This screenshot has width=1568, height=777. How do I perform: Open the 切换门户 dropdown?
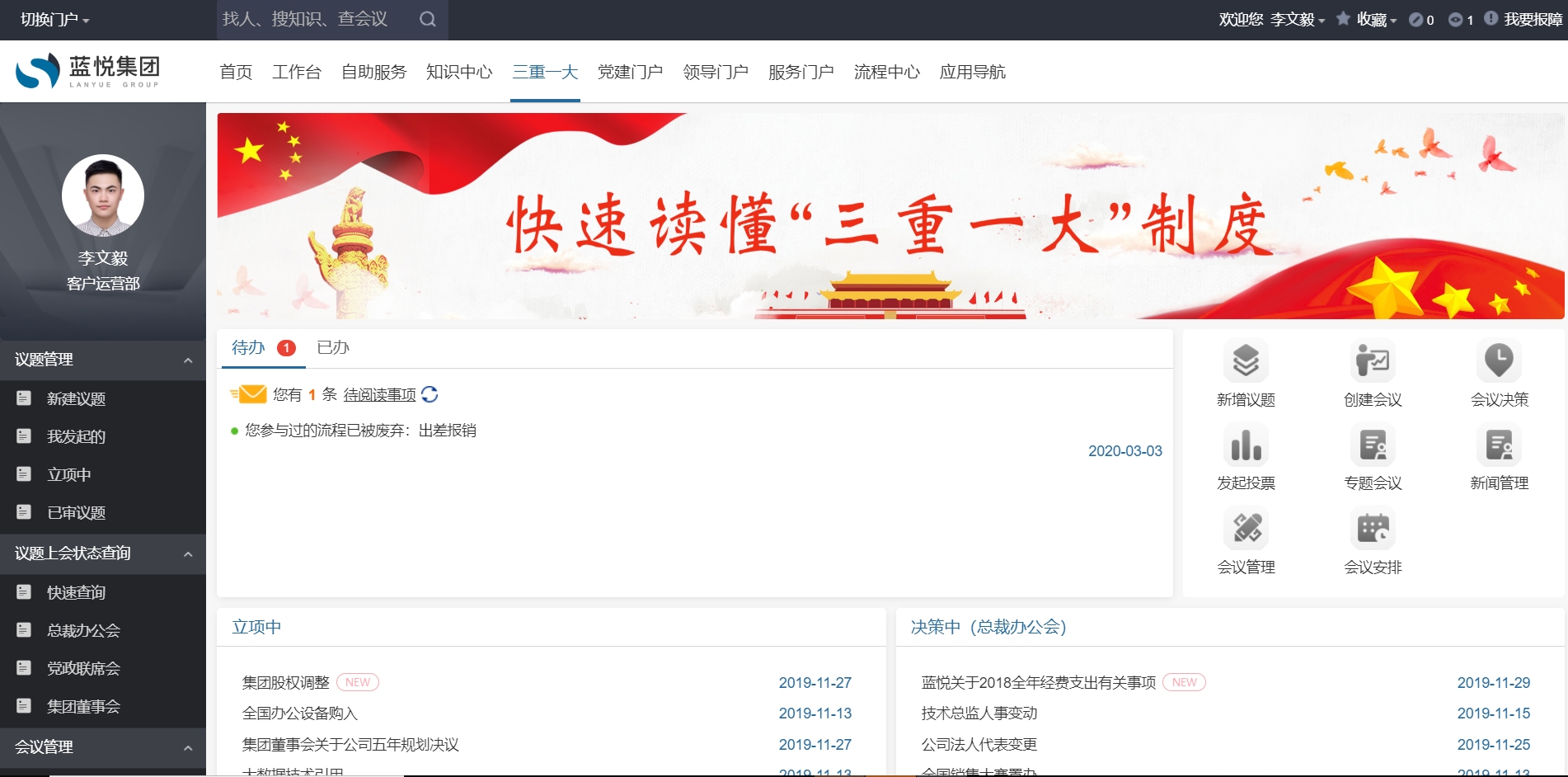click(54, 18)
